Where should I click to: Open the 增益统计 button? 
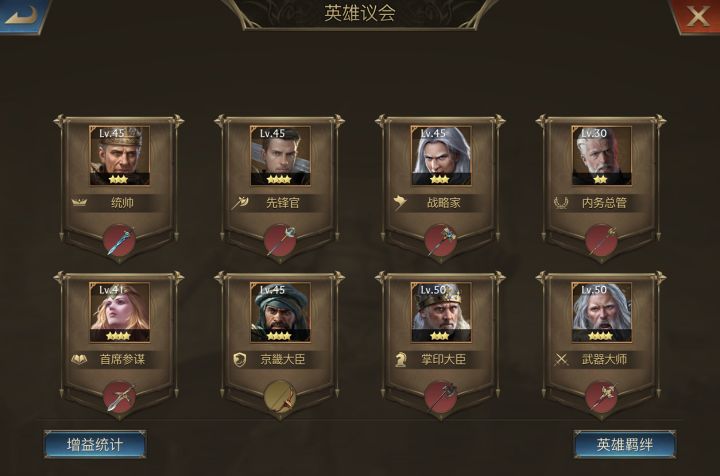coord(95,444)
